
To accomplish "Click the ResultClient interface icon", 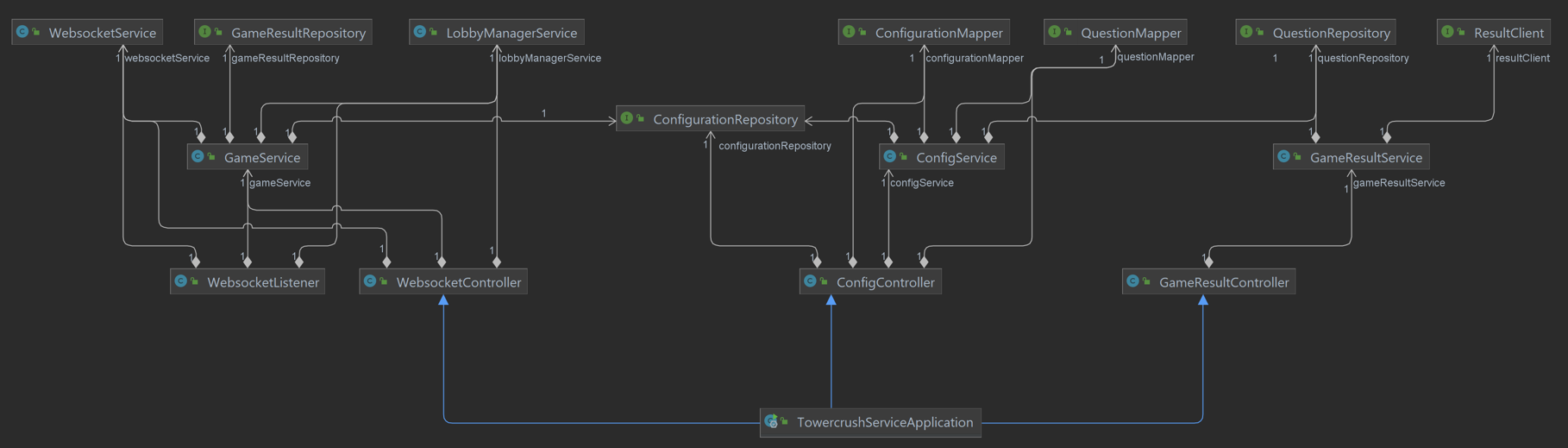I will tap(1448, 32).
